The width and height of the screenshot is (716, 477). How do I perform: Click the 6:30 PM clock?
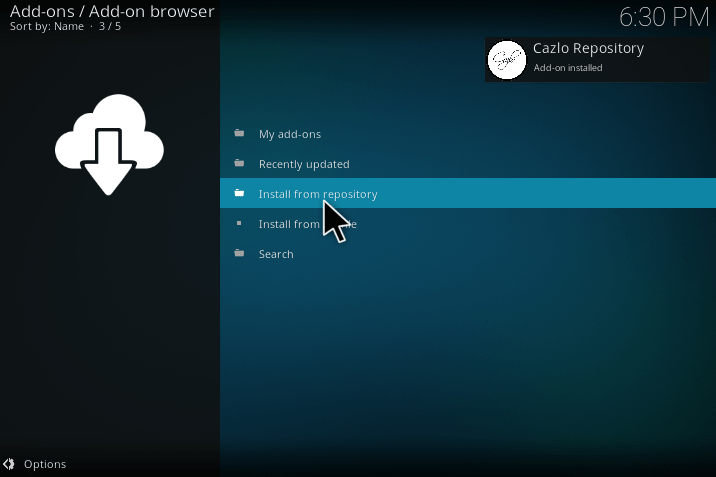(664, 17)
